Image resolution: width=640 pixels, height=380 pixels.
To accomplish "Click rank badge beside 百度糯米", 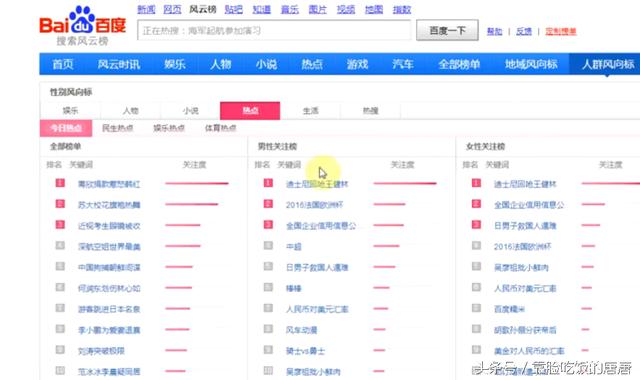I will [476, 308].
